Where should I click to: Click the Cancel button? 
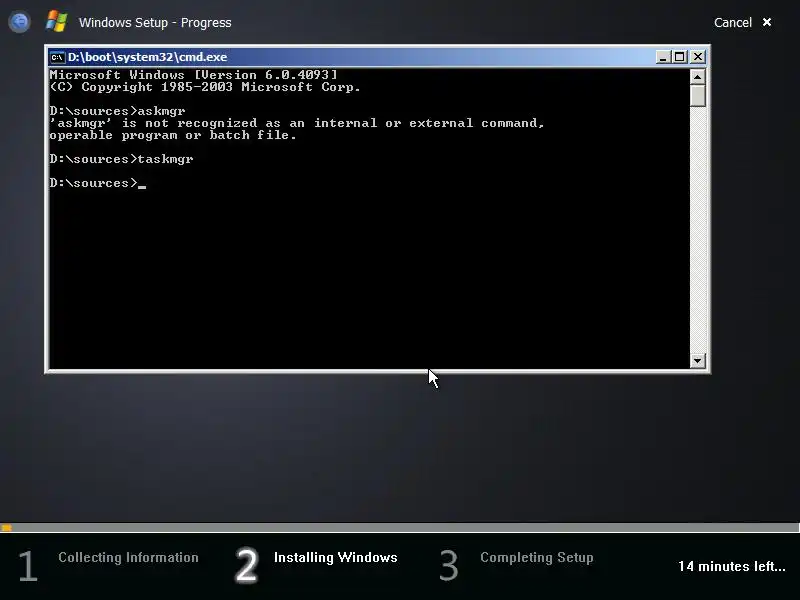pos(733,22)
